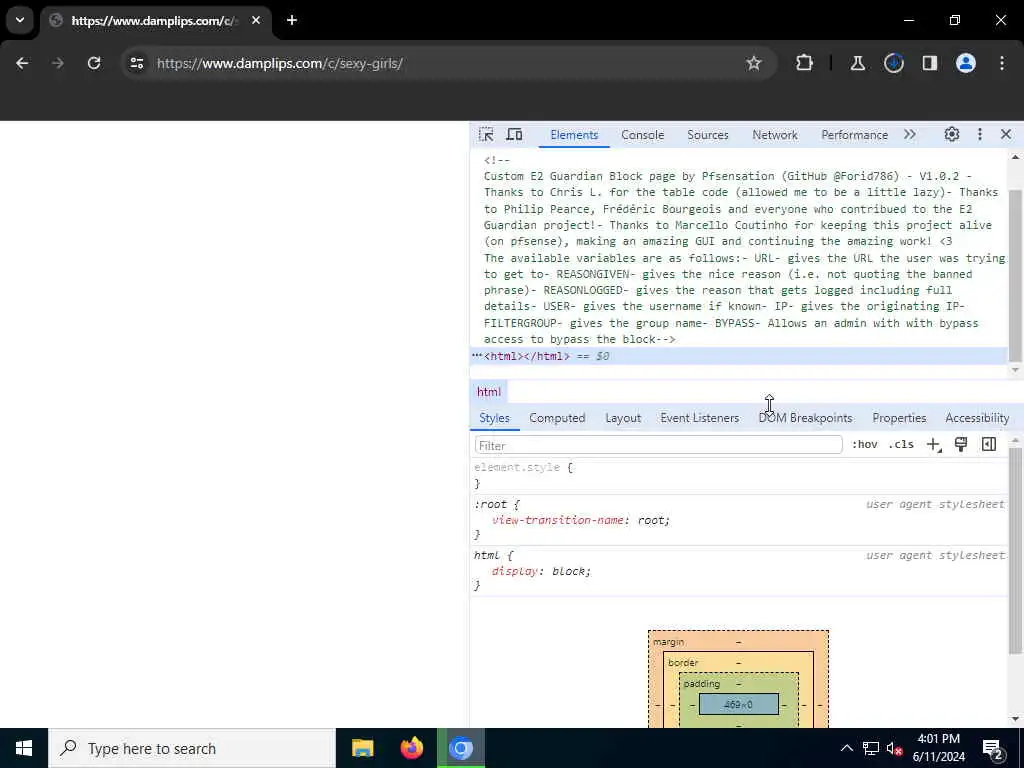The width and height of the screenshot is (1024, 768).
Task: Open the Chrome three-dot menu
Action: [x=1002, y=63]
